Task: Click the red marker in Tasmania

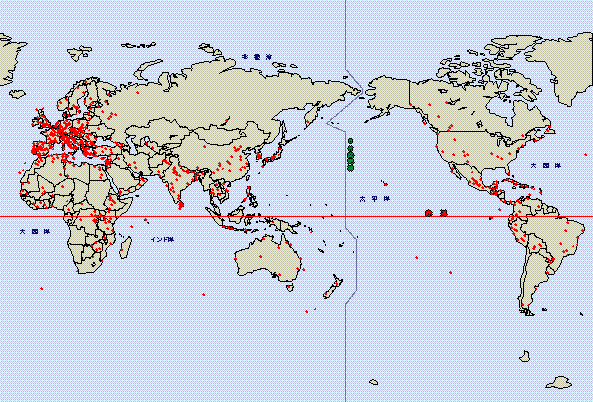Action: coord(290,287)
